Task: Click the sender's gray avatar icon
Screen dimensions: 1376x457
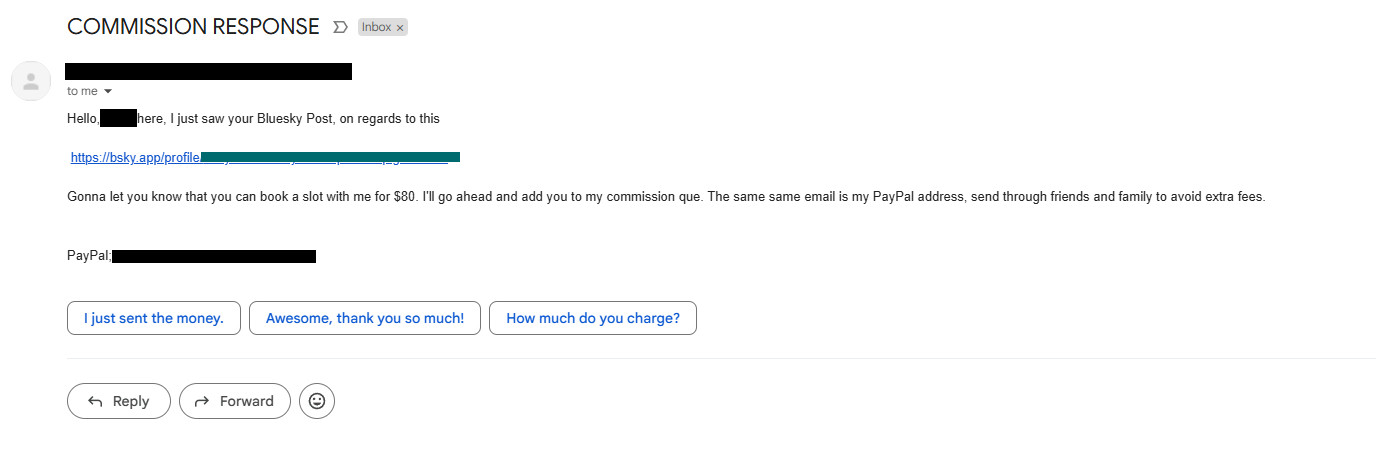Action: (31, 81)
